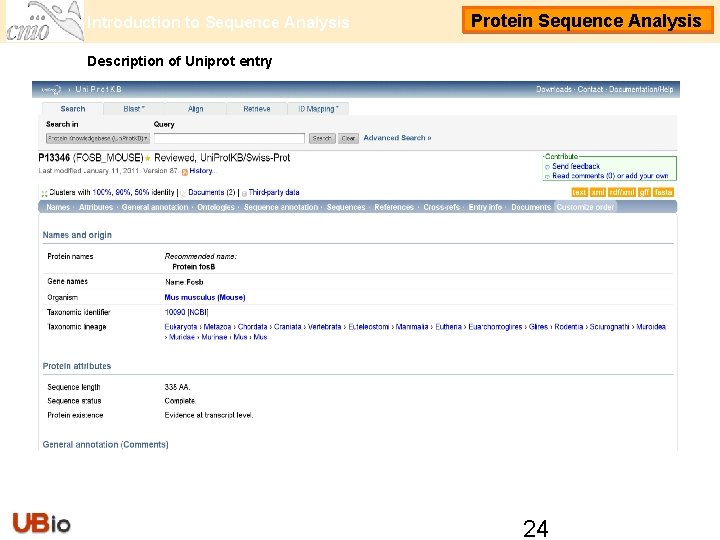Open the Blast tab
This screenshot has height=540, width=720.
[134, 109]
